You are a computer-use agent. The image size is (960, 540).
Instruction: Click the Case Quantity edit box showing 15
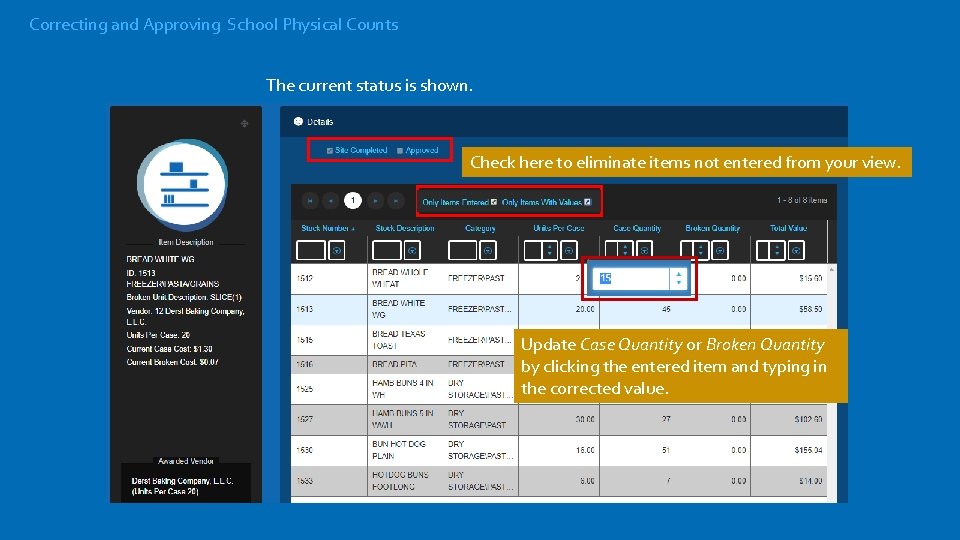pos(632,279)
